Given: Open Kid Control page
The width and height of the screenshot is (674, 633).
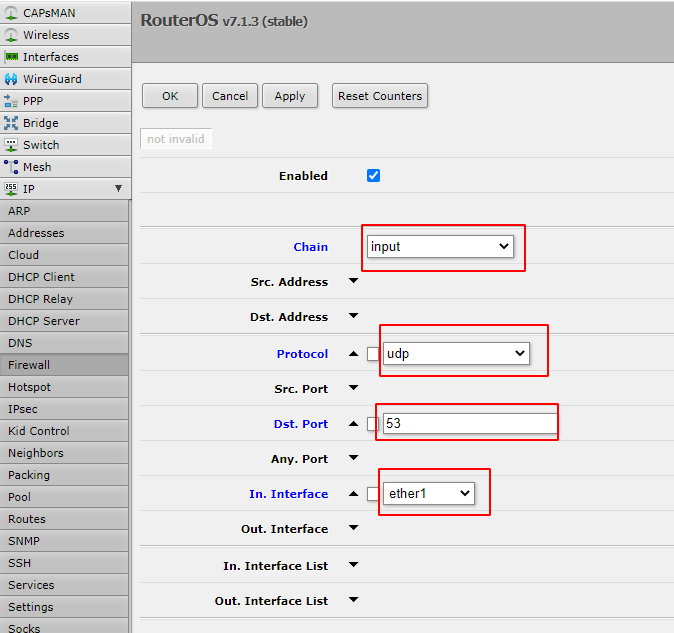Looking at the screenshot, I should [64, 431].
